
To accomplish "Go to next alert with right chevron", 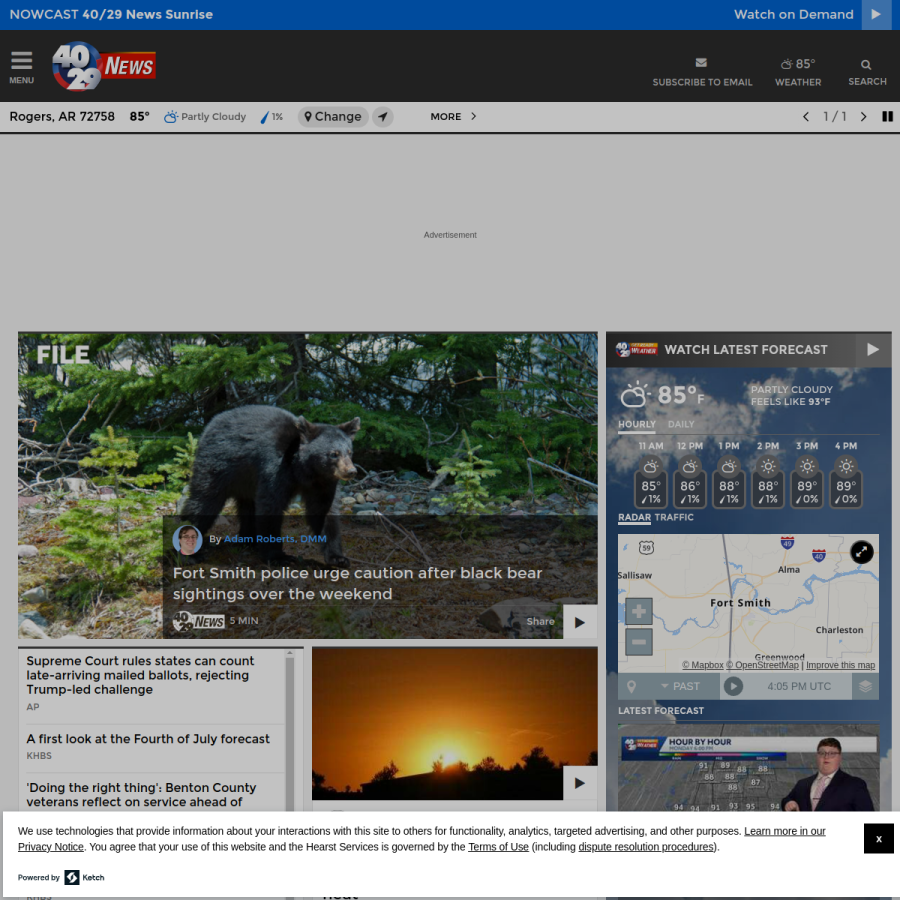I will [x=863, y=117].
